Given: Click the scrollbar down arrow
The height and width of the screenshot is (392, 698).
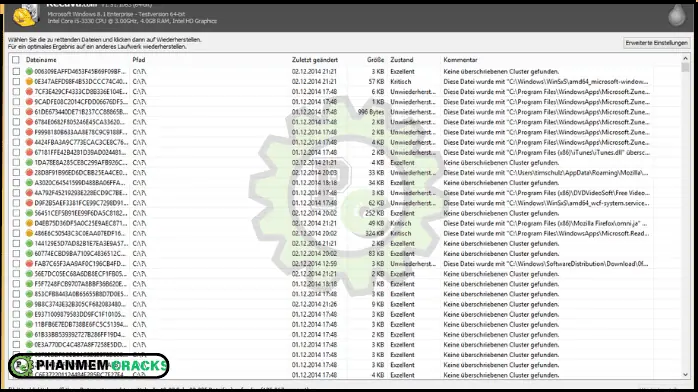Looking at the screenshot, I should coord(686,375).
